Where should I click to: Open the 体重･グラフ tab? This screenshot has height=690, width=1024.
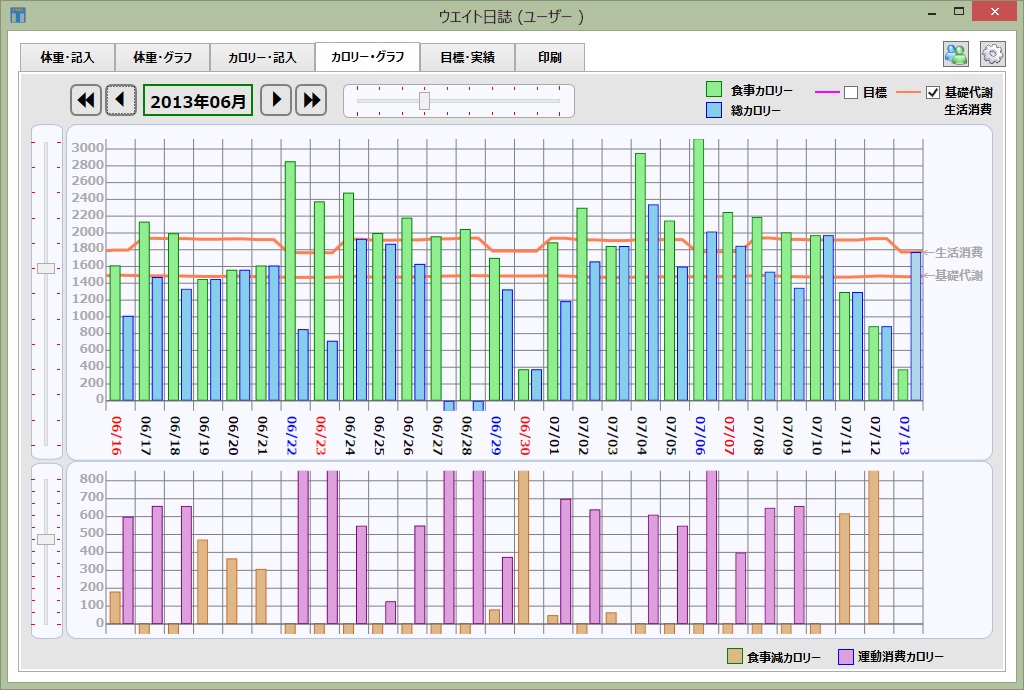[x=163, y=57]
